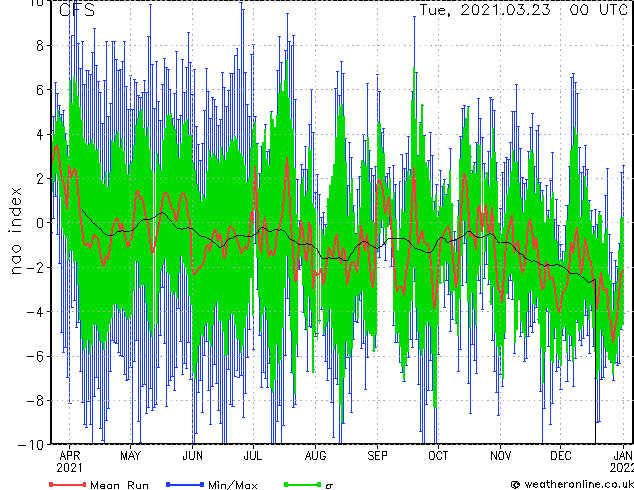
Task: Click the CFS model title label
Action: (x=77, y=10)
